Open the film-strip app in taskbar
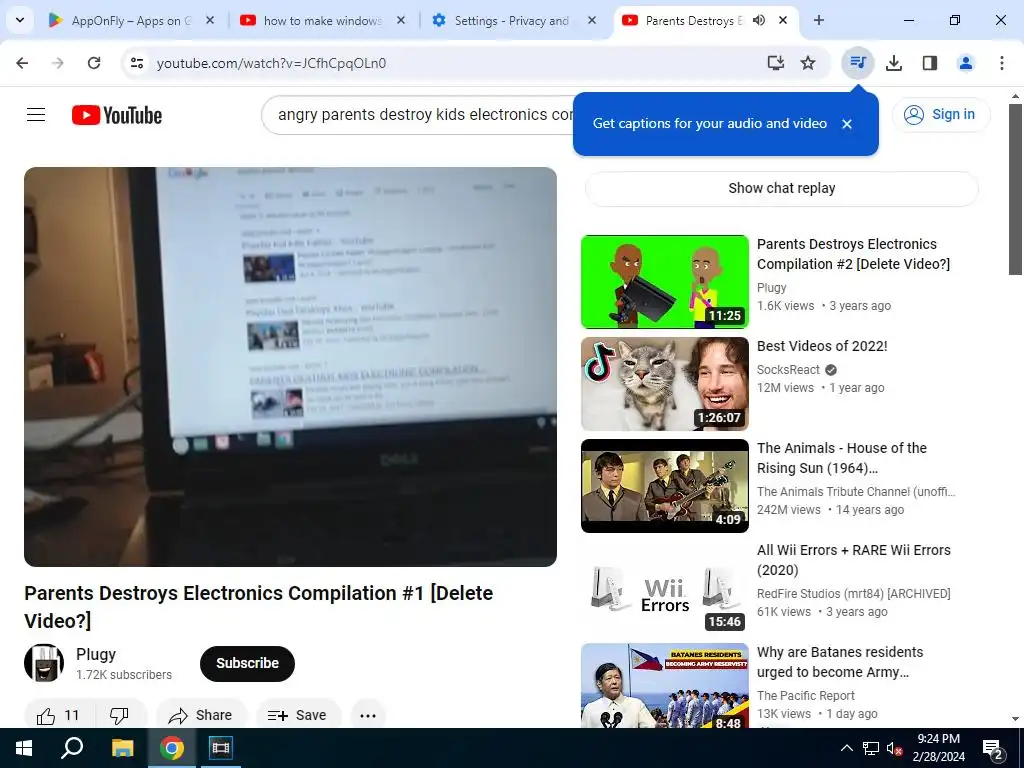Screen dimensions: 1024x768 [x=221, y=748]
